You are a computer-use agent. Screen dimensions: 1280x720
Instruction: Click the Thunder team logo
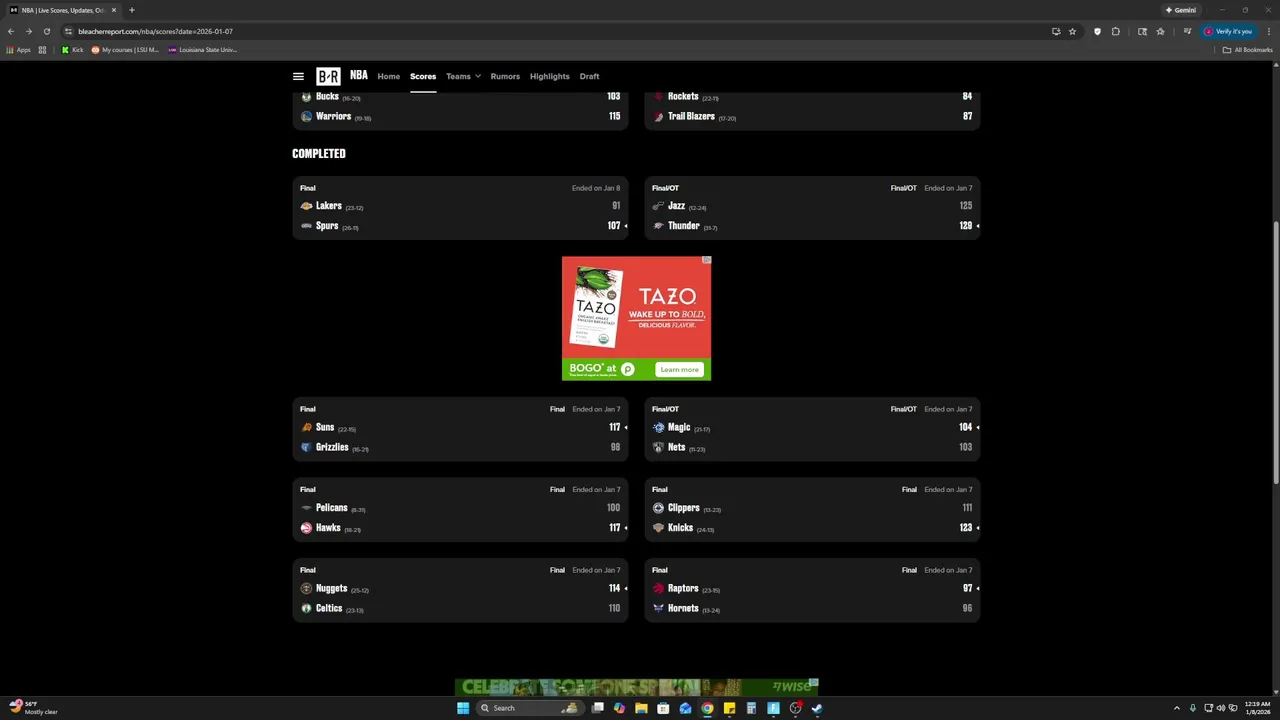point(658,226)
